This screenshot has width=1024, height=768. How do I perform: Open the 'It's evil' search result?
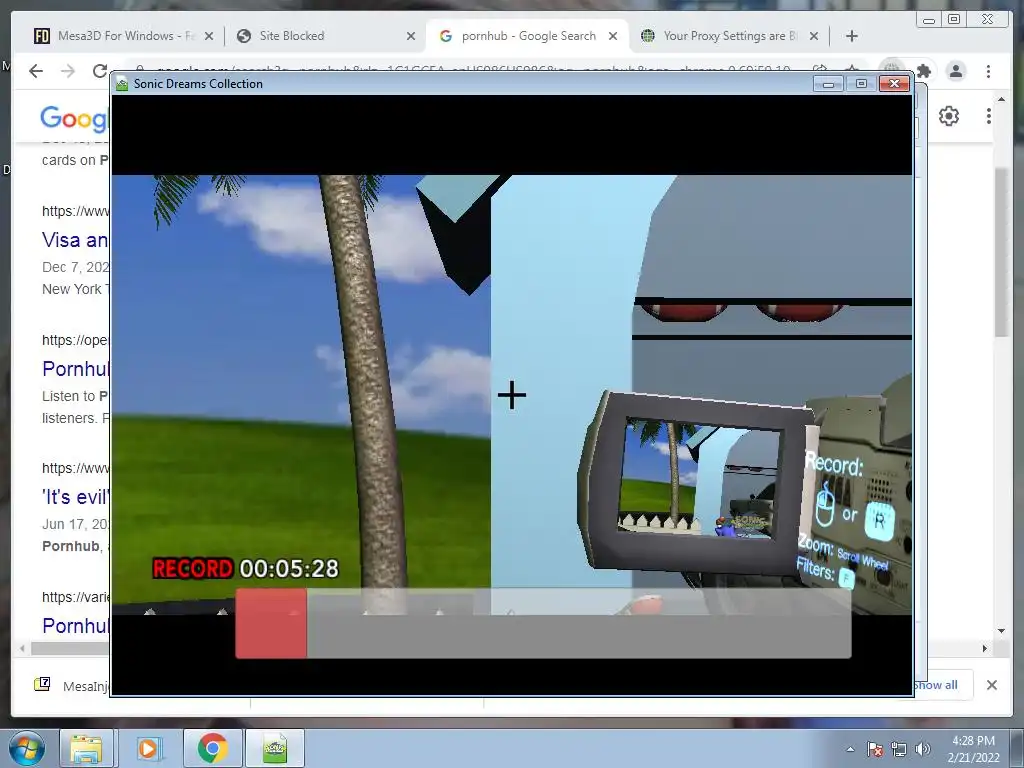[75, 497]
